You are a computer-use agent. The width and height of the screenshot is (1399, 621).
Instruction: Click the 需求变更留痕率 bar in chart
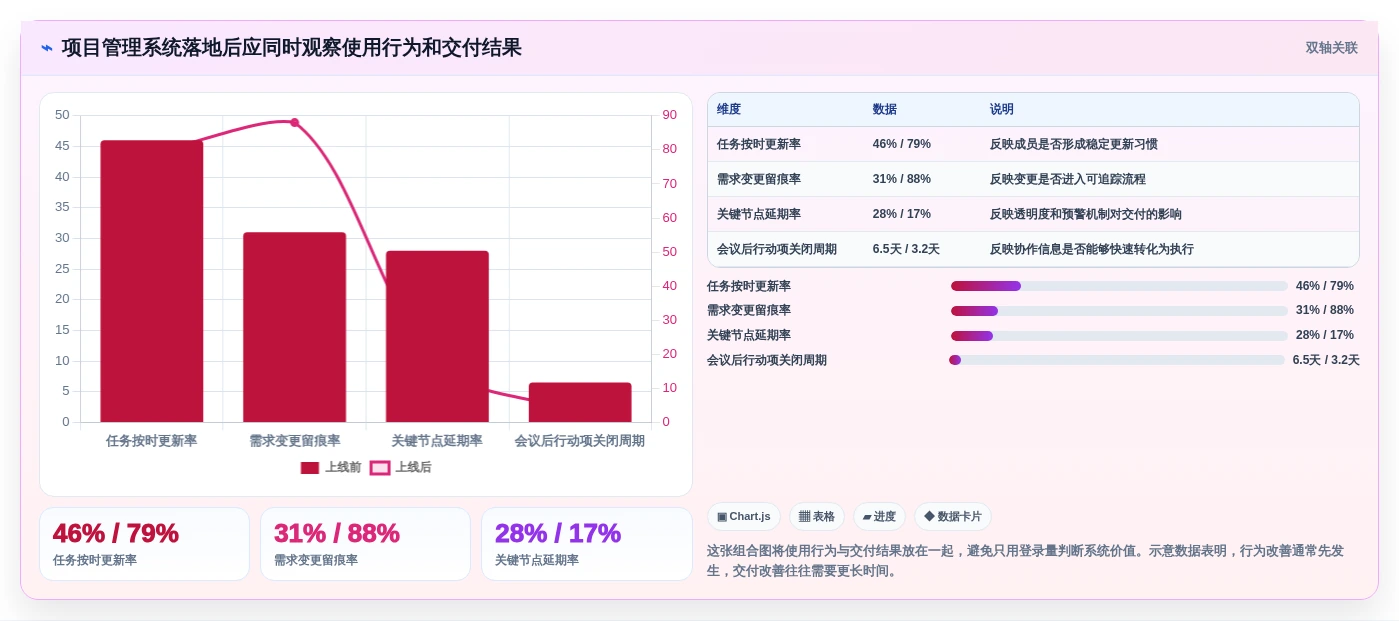click(294, 327)
